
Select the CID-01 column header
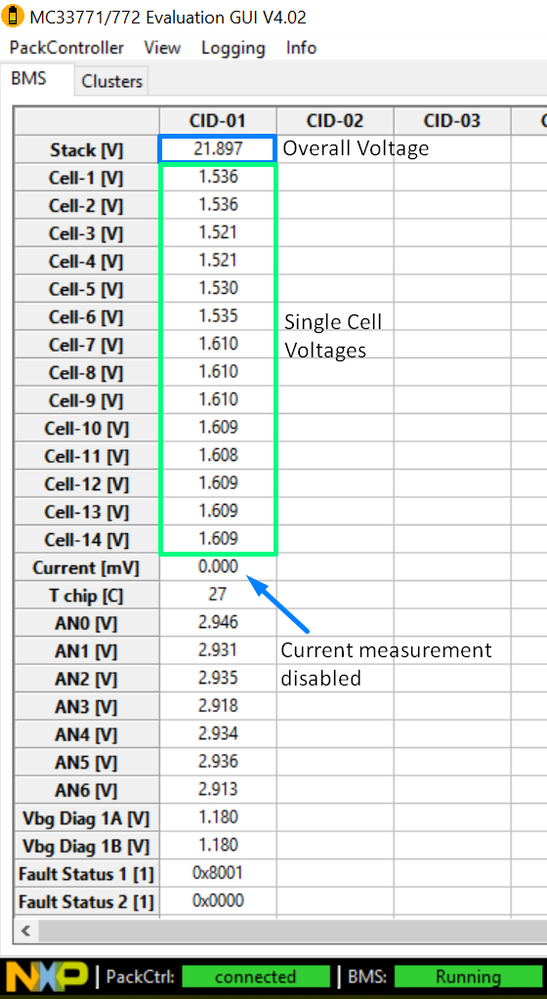(218, 121)
